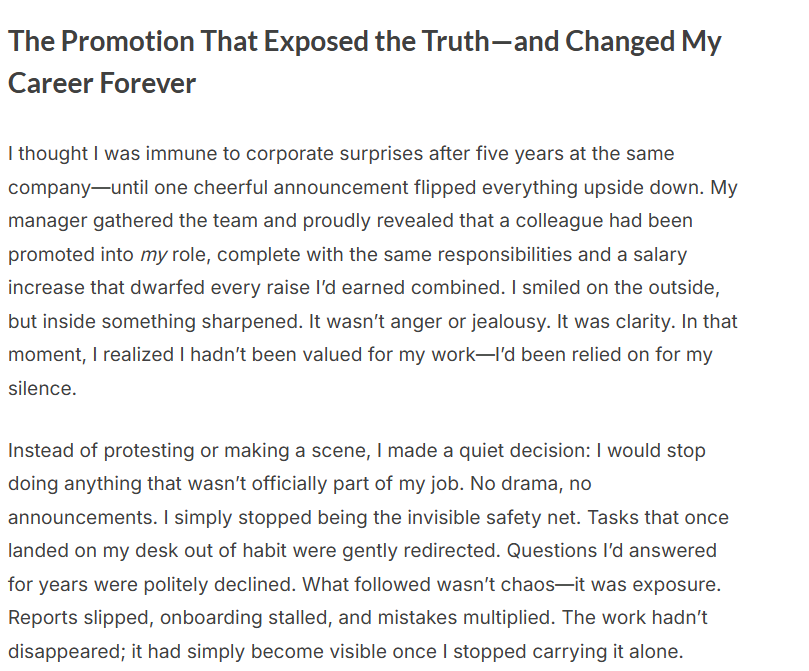Image resolution: width=809 pixels, height=671 pixels.
Task: Click the second paragraph's first line
Action: point(356,450)
